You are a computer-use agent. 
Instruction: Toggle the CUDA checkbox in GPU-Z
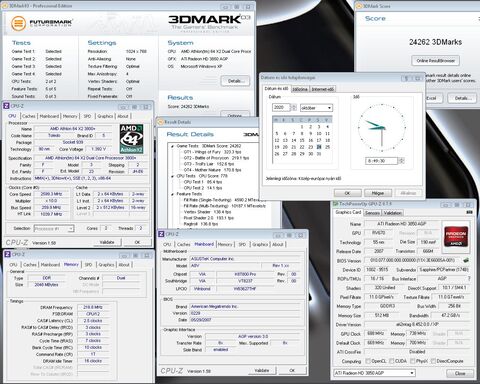pyautogui.click(x=392, y=361)
